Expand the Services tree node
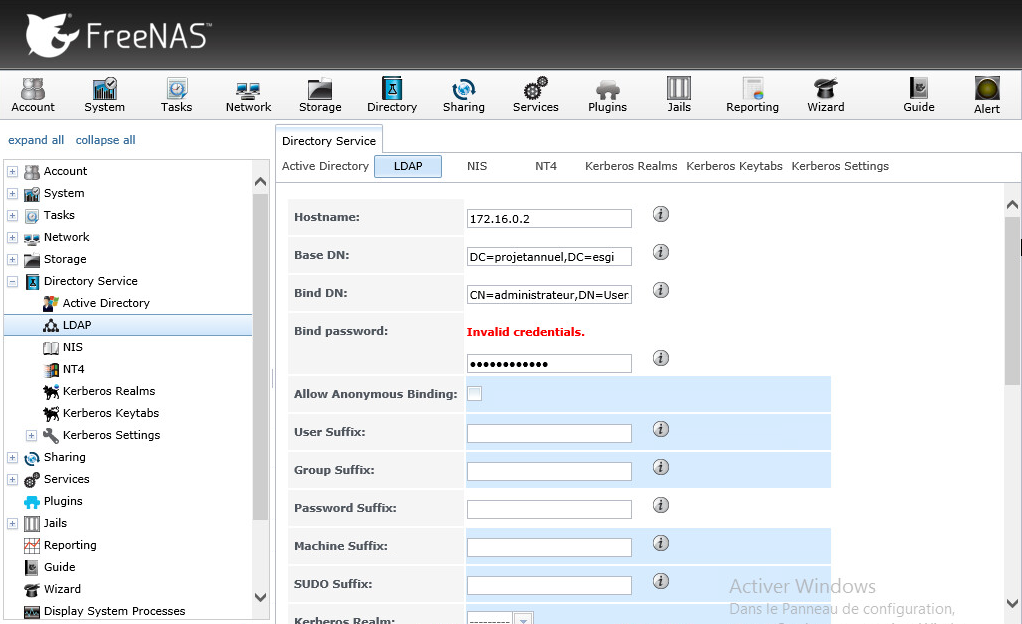The height and width of the screenshot is (624, 1022). [12, 479]
